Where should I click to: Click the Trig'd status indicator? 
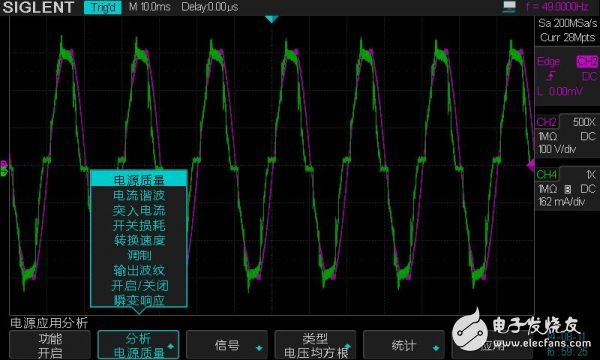click(103, 7)
